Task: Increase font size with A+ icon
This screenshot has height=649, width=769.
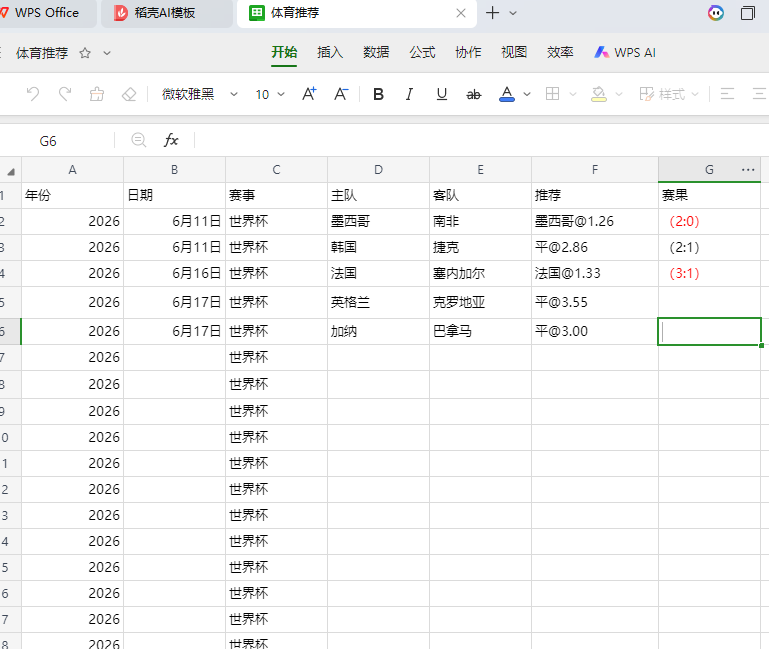Action: 309,94
